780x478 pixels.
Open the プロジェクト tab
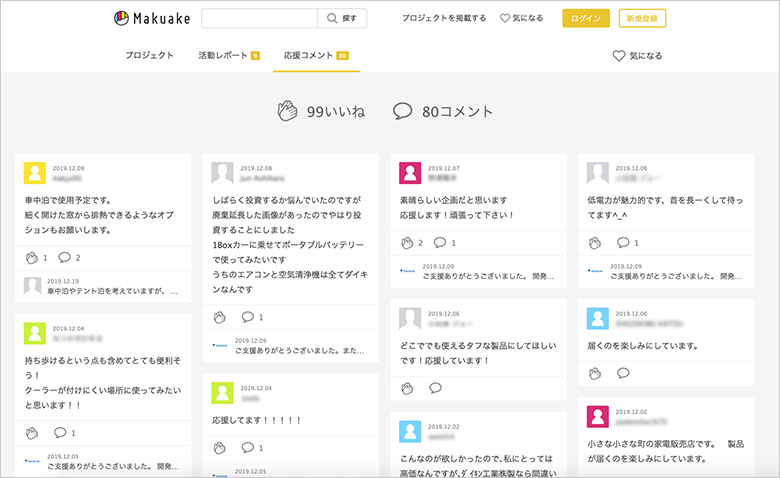pyautogui.click(x=150, y=56)
